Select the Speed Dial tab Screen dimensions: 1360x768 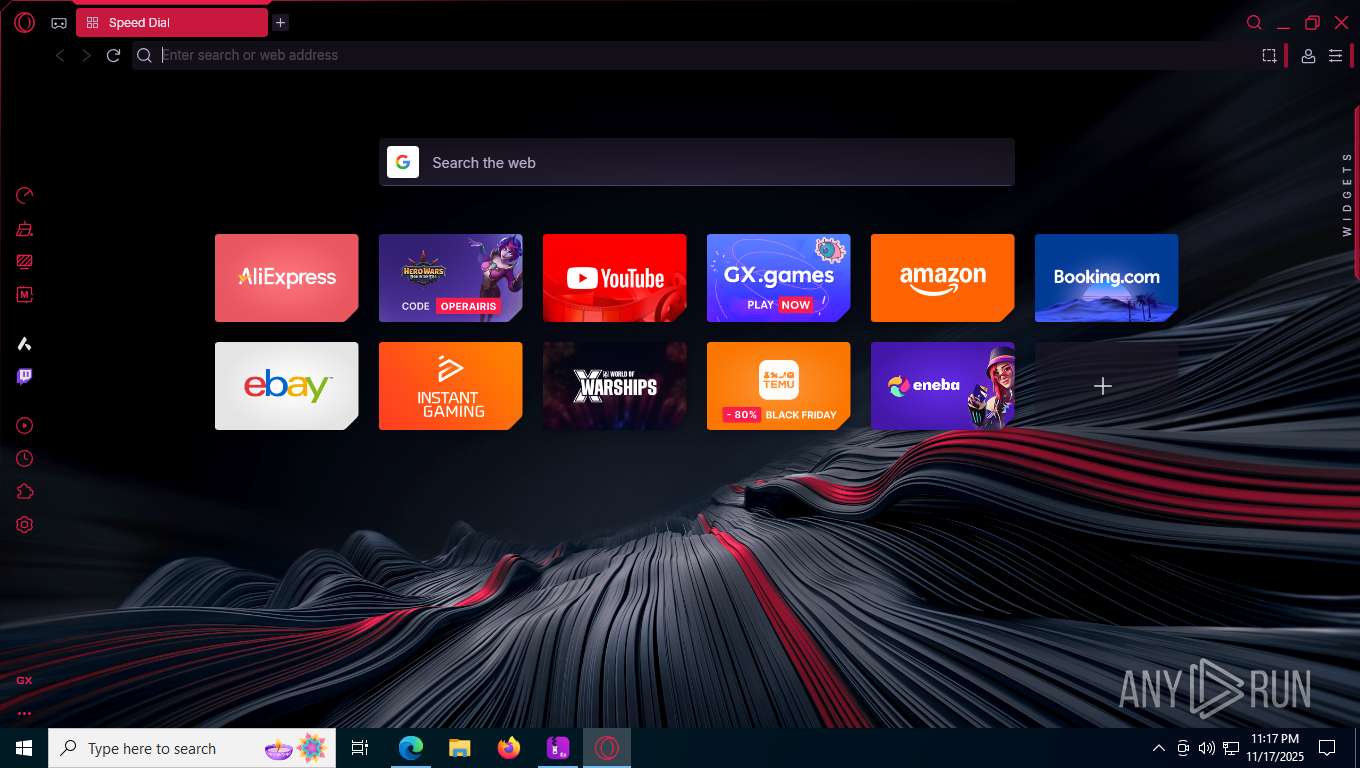[x=172, y=22]
